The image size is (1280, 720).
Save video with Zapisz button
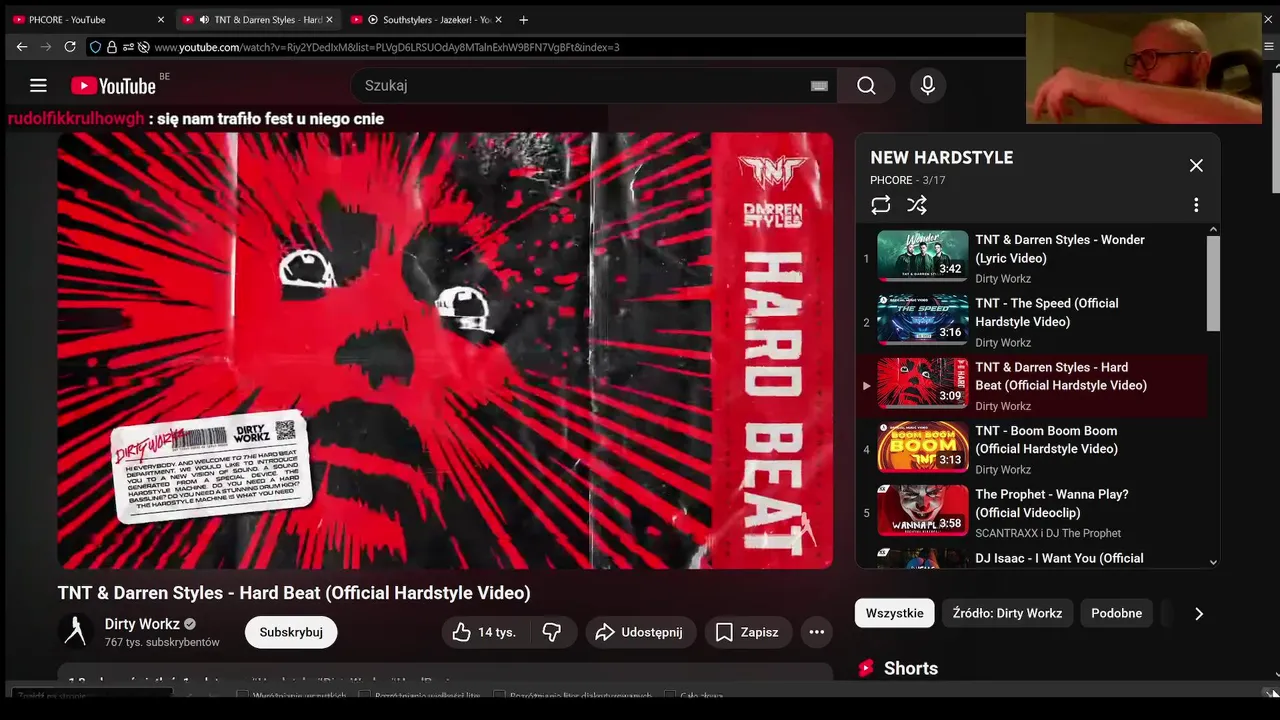[748, 632]
